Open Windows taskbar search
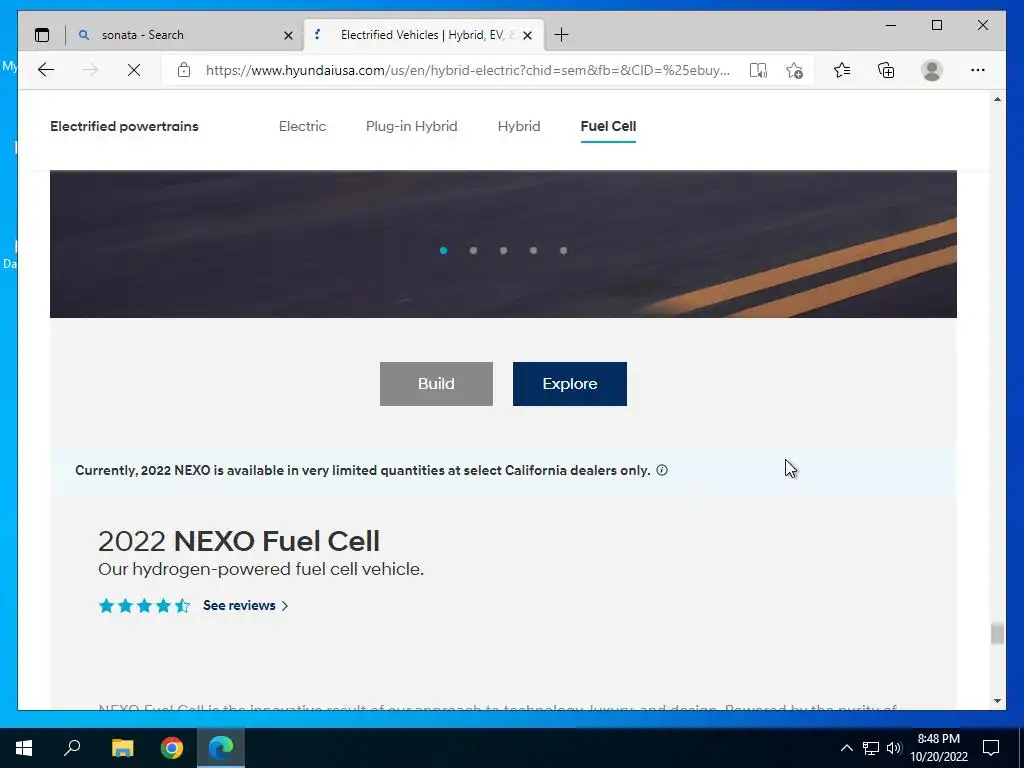Image resolution: width=1024 pixels, height=768 pixels. (x=72, y=748)
